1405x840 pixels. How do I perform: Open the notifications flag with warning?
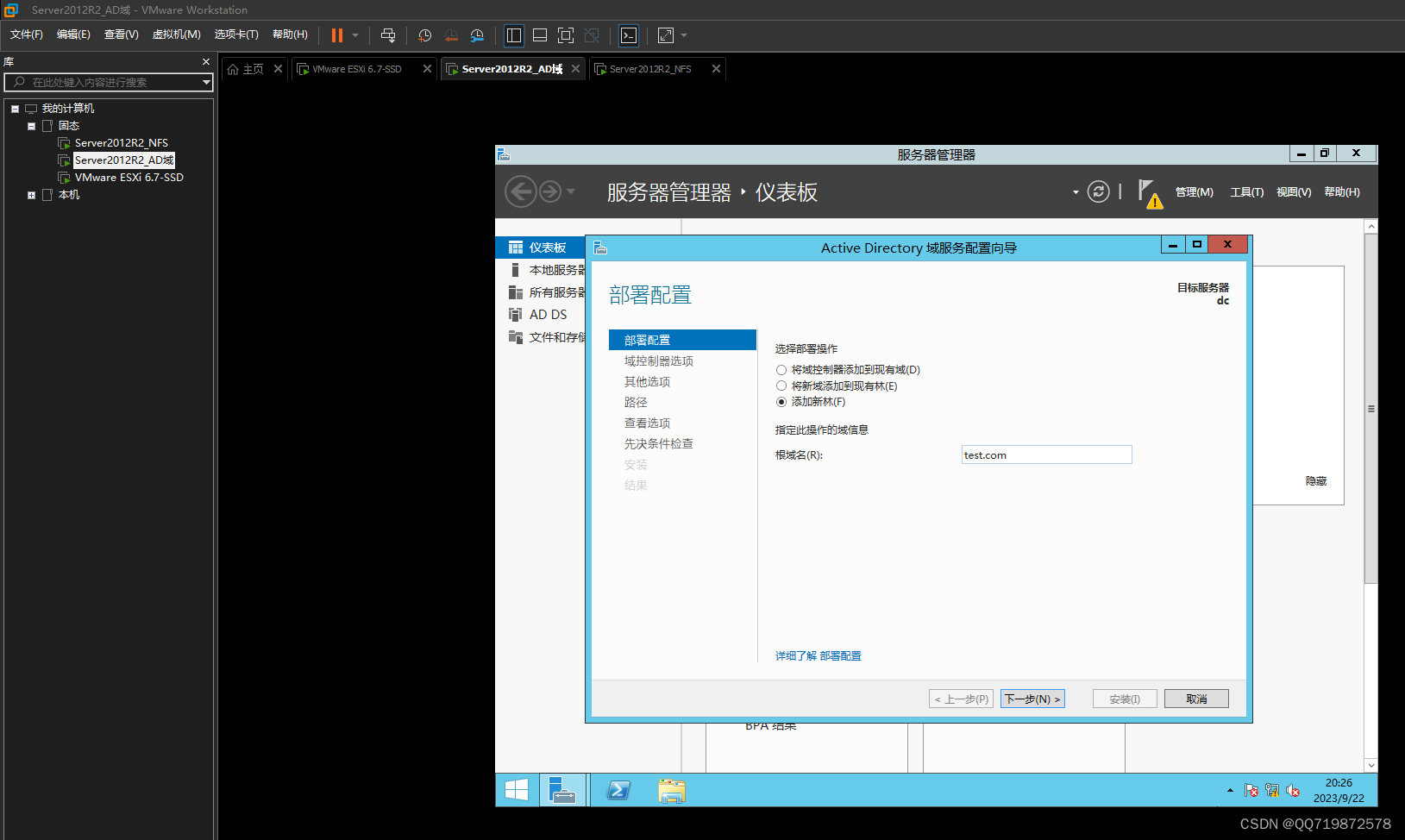[x=1149, y=193]
